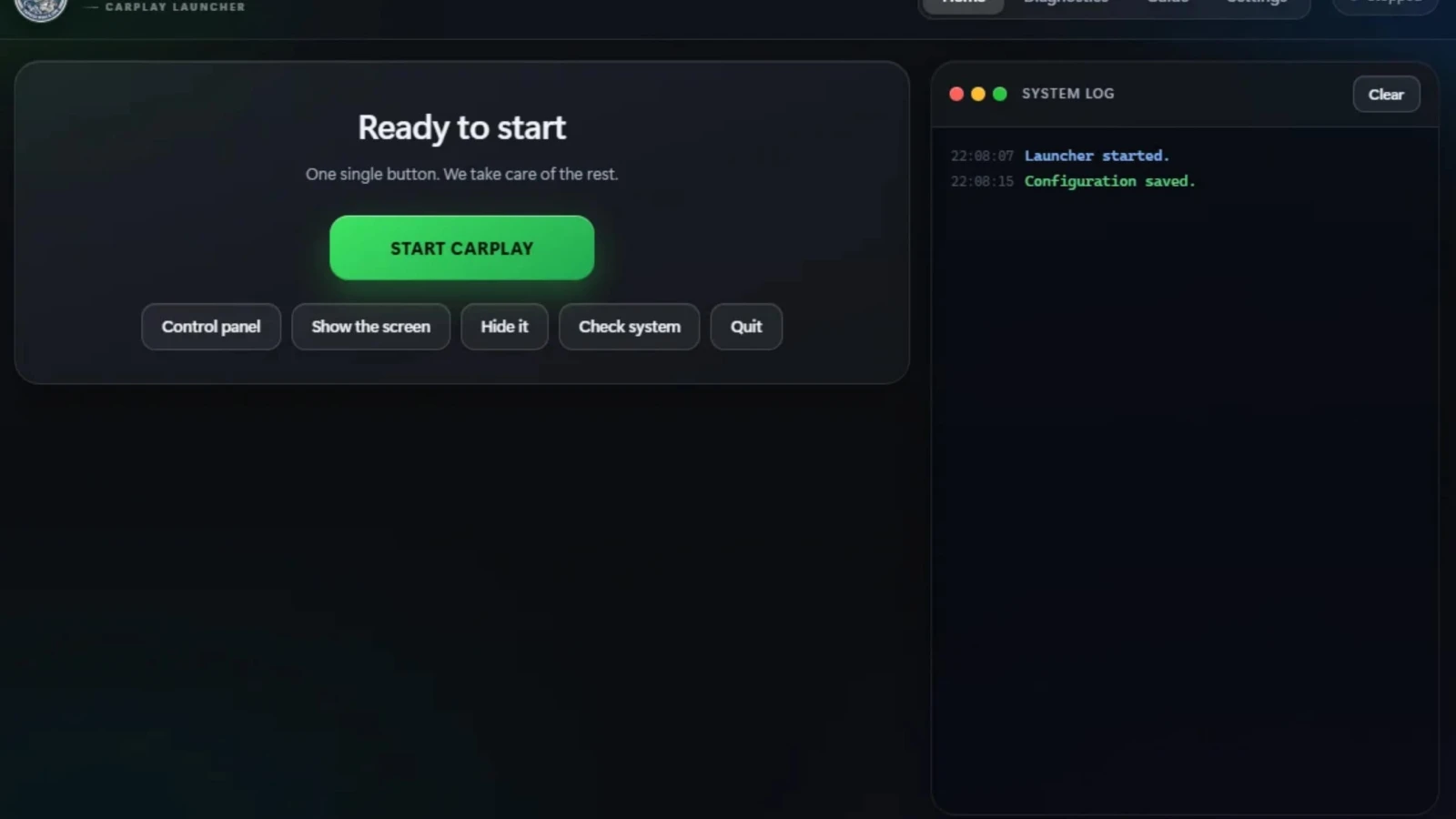Viewport: 1456px width, 819px height.
Task: Click the Ready to start heading
Action: coord(461,128)
